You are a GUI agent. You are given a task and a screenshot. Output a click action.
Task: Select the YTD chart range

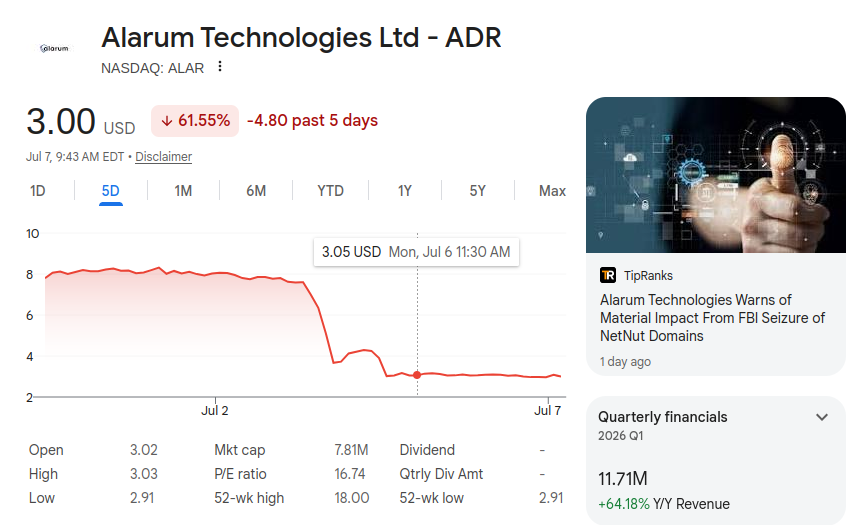click(x=330, y=191)
